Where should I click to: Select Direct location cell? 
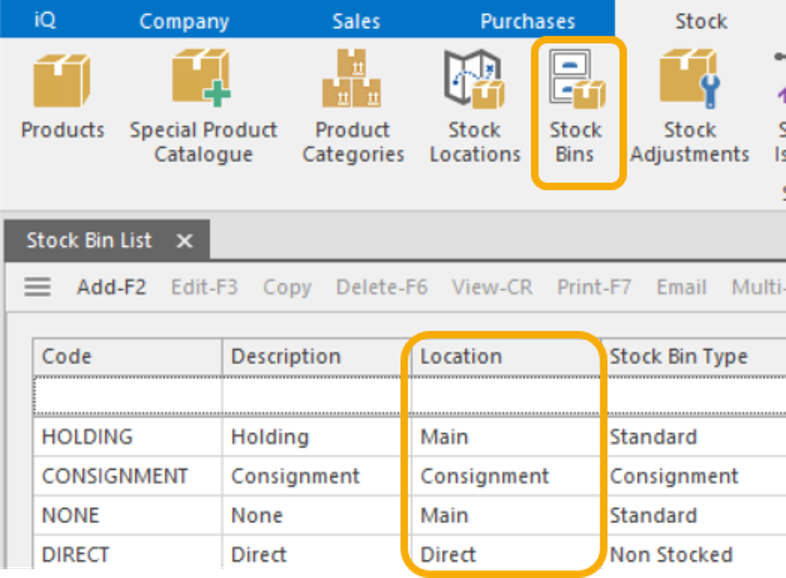click(x=505, y=554)
